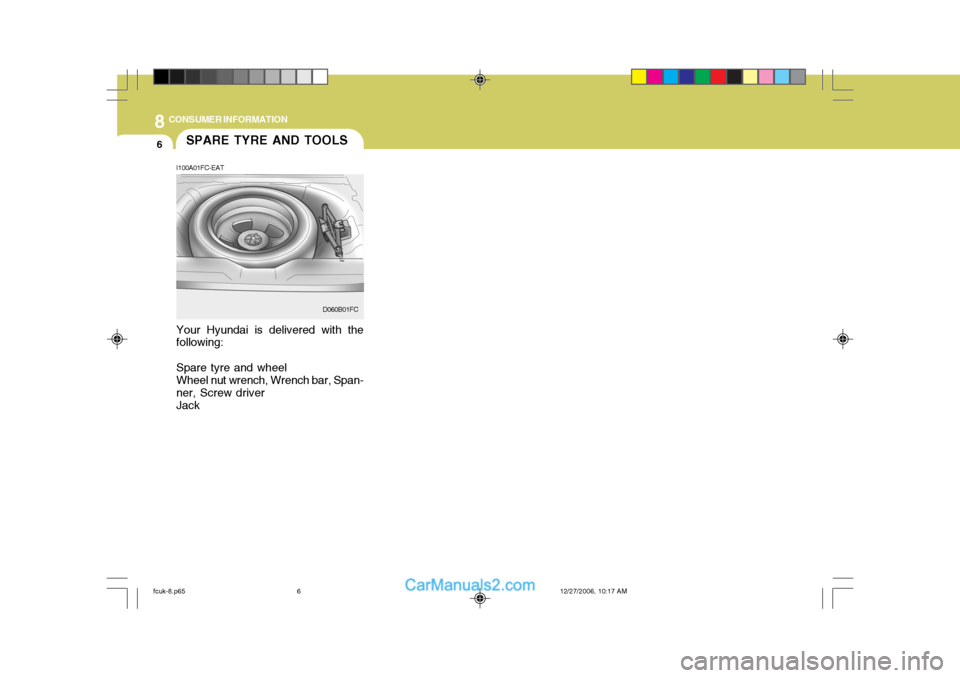
Task: Pick the pink swatch in color bar
Action: pyautogui.click(x=766, y=77)
